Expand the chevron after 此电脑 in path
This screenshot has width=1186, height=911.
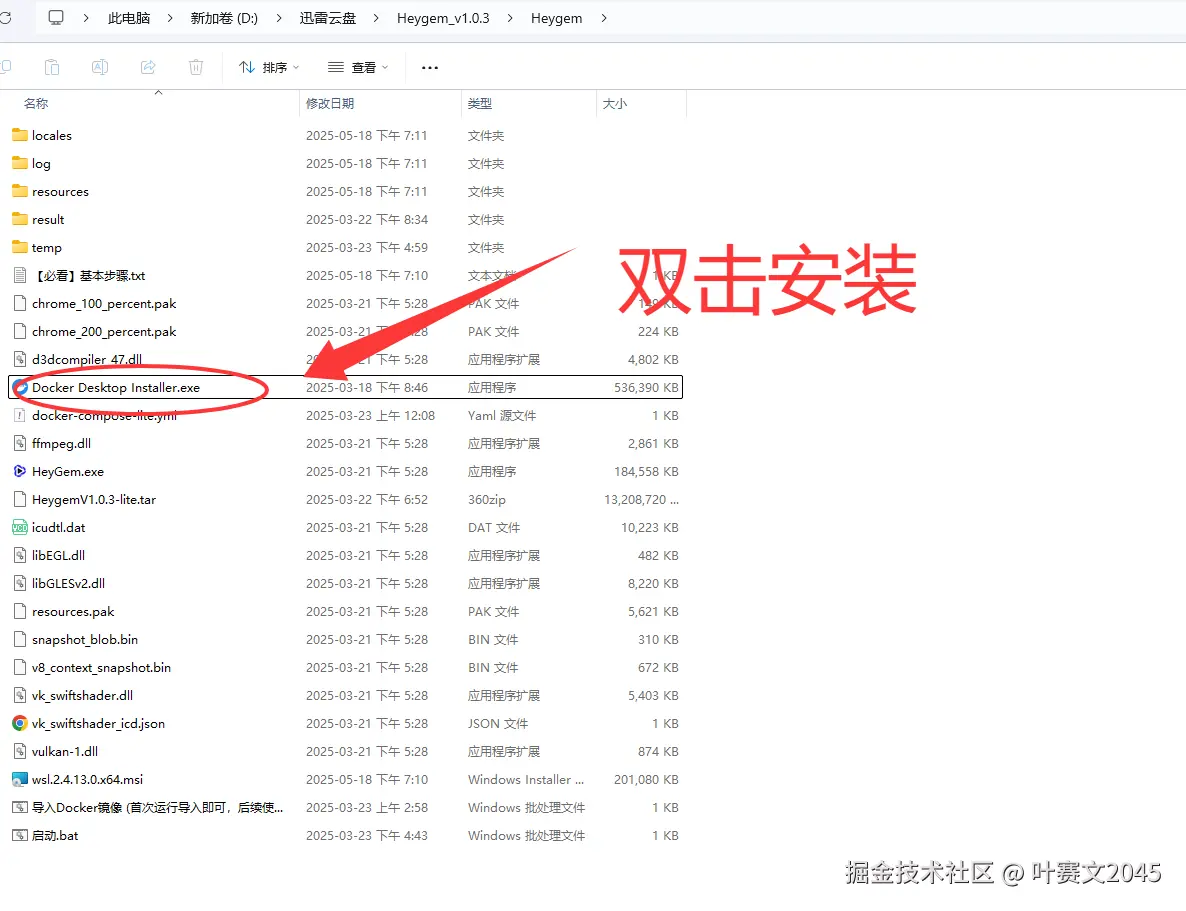(x=169, y=18)
